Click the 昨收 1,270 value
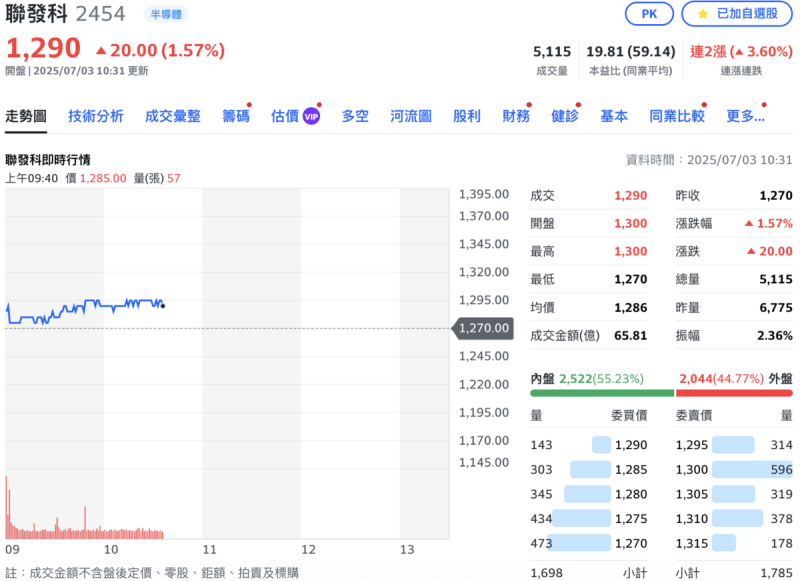800x581 pixels. [x=776, y=195]
